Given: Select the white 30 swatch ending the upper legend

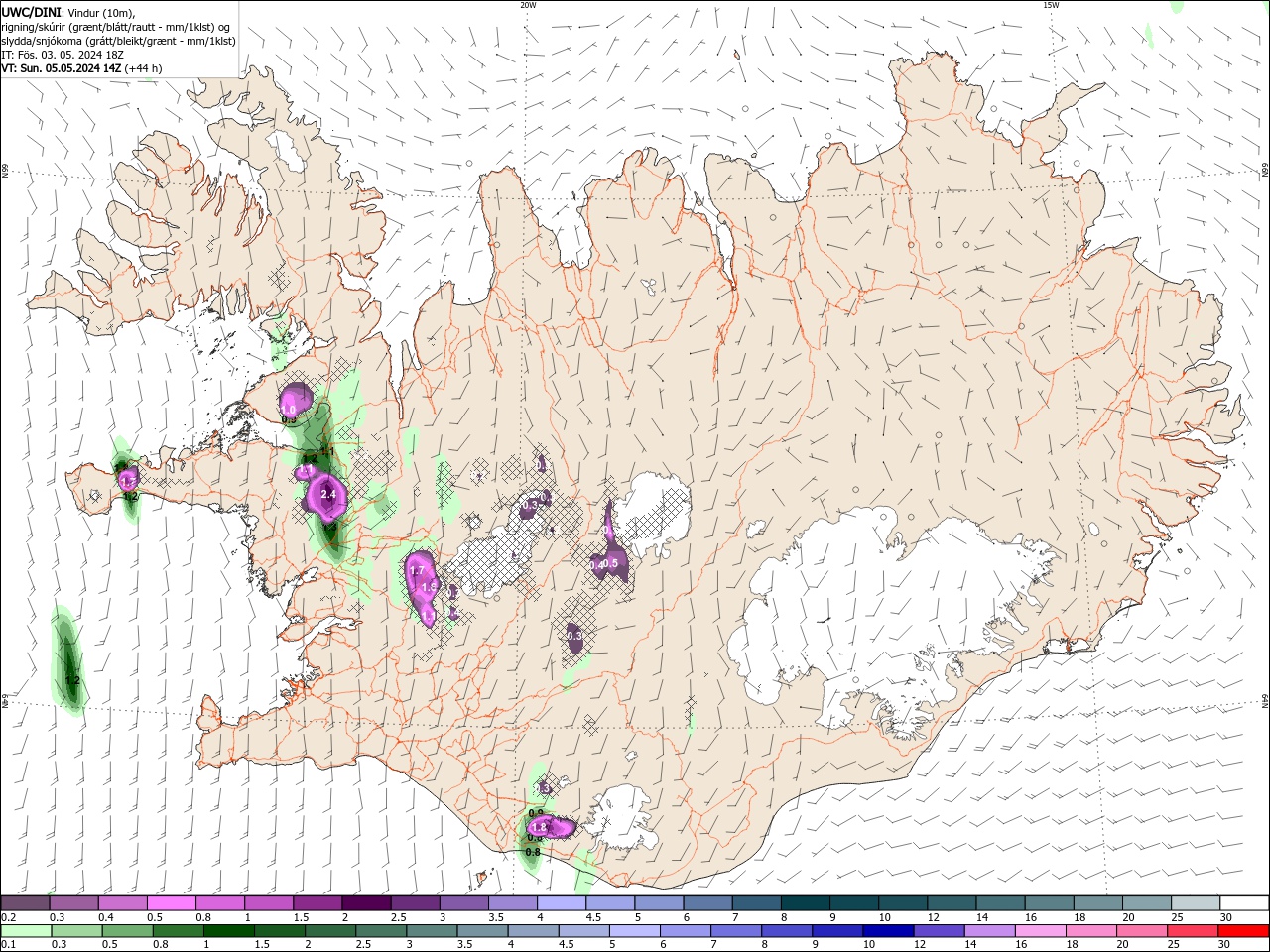Looking at the screenshot, I should pyautogui.click(x=1244, y=903).
